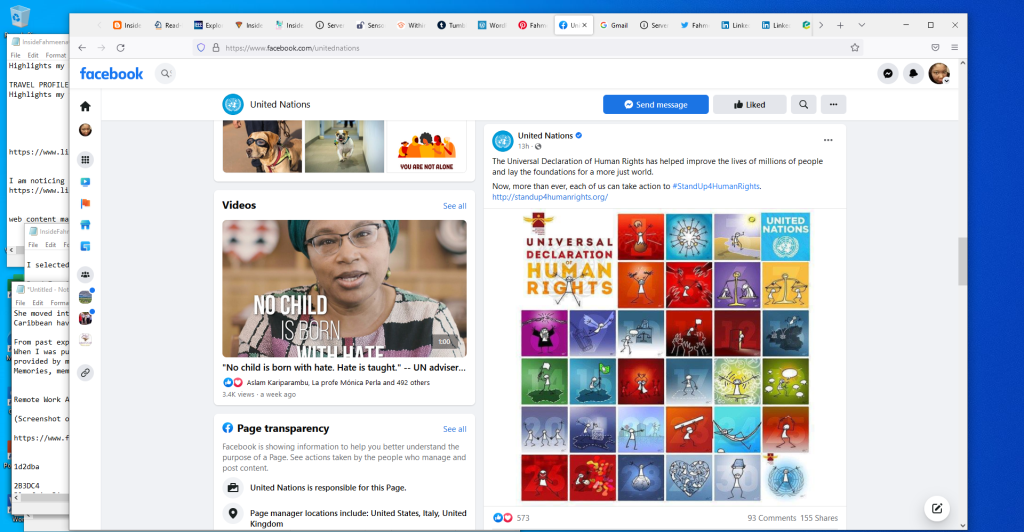1024x532 pixels.
Task: Open the page's three-dot more options menu
Action: (834, 104)
